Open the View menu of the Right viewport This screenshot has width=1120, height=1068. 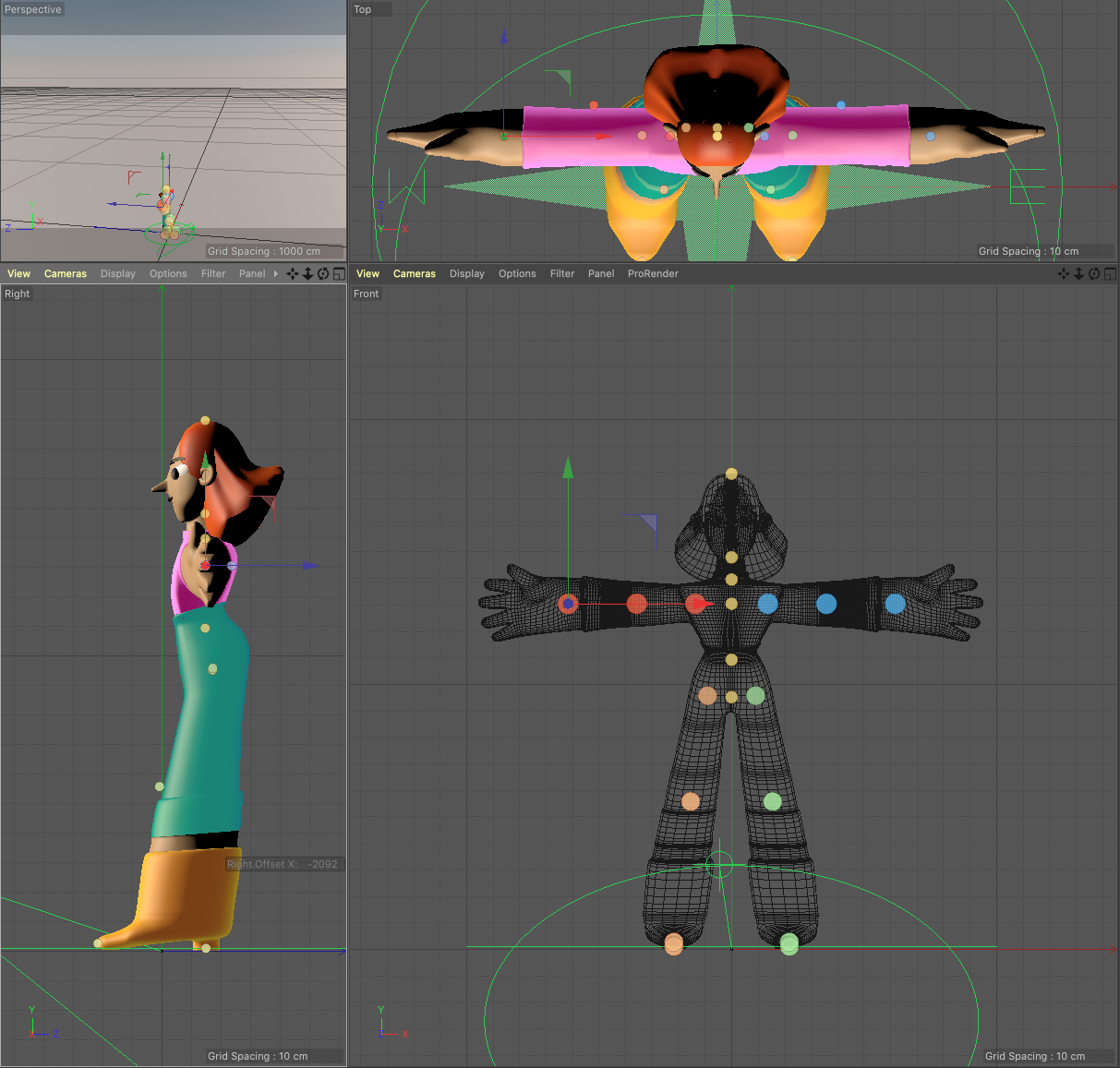tap(18, 273)
